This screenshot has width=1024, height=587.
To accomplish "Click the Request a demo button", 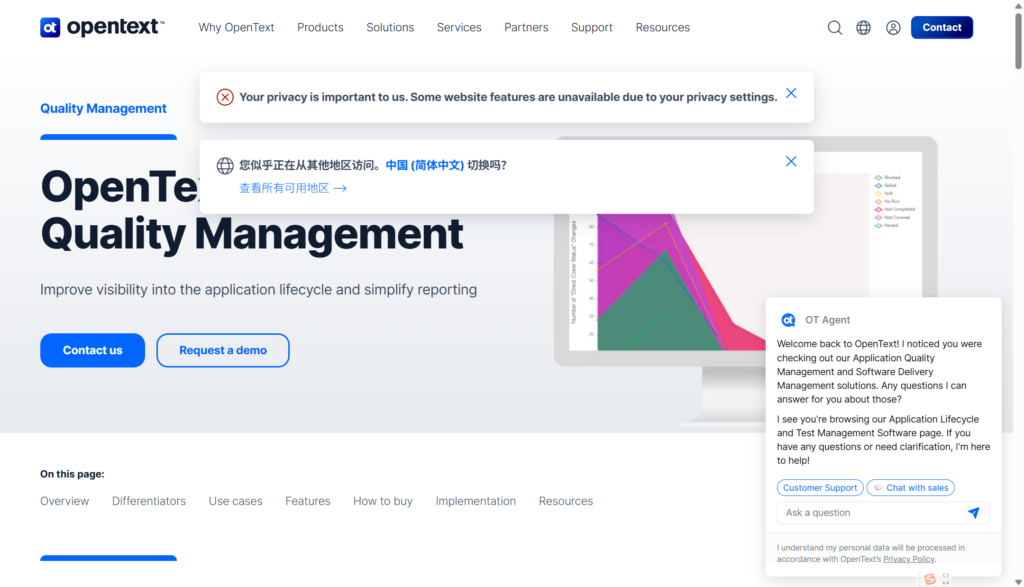I will [x=223, y=350].
